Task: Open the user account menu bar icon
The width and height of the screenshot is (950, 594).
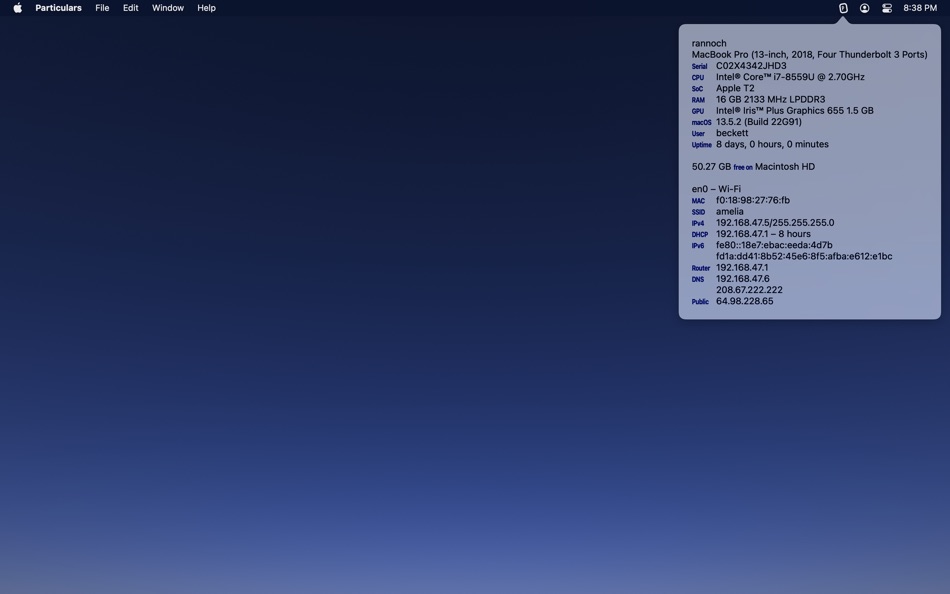Action: point(865,8)
